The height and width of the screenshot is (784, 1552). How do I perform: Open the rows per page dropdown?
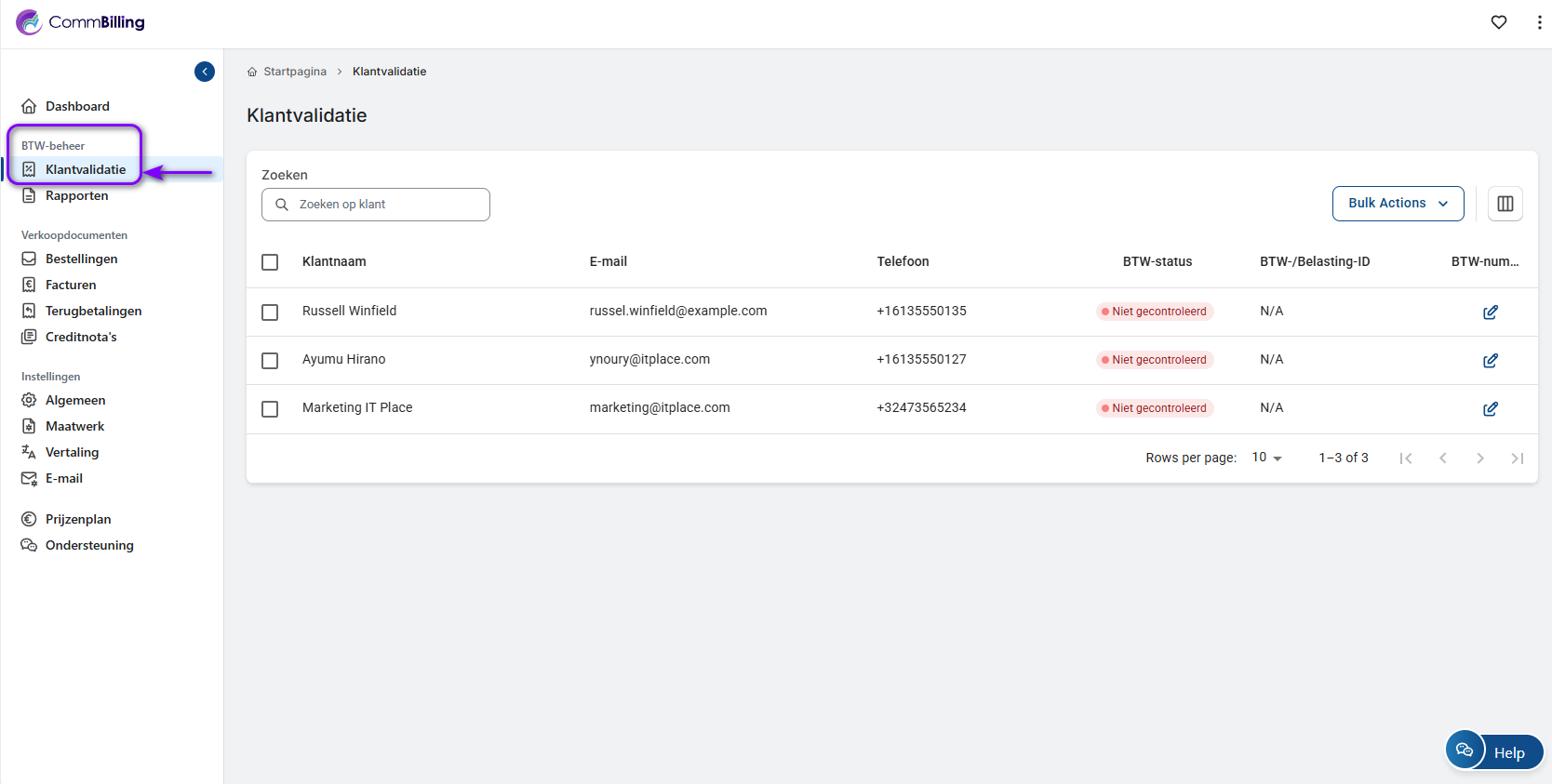[x=1266, y=458]
